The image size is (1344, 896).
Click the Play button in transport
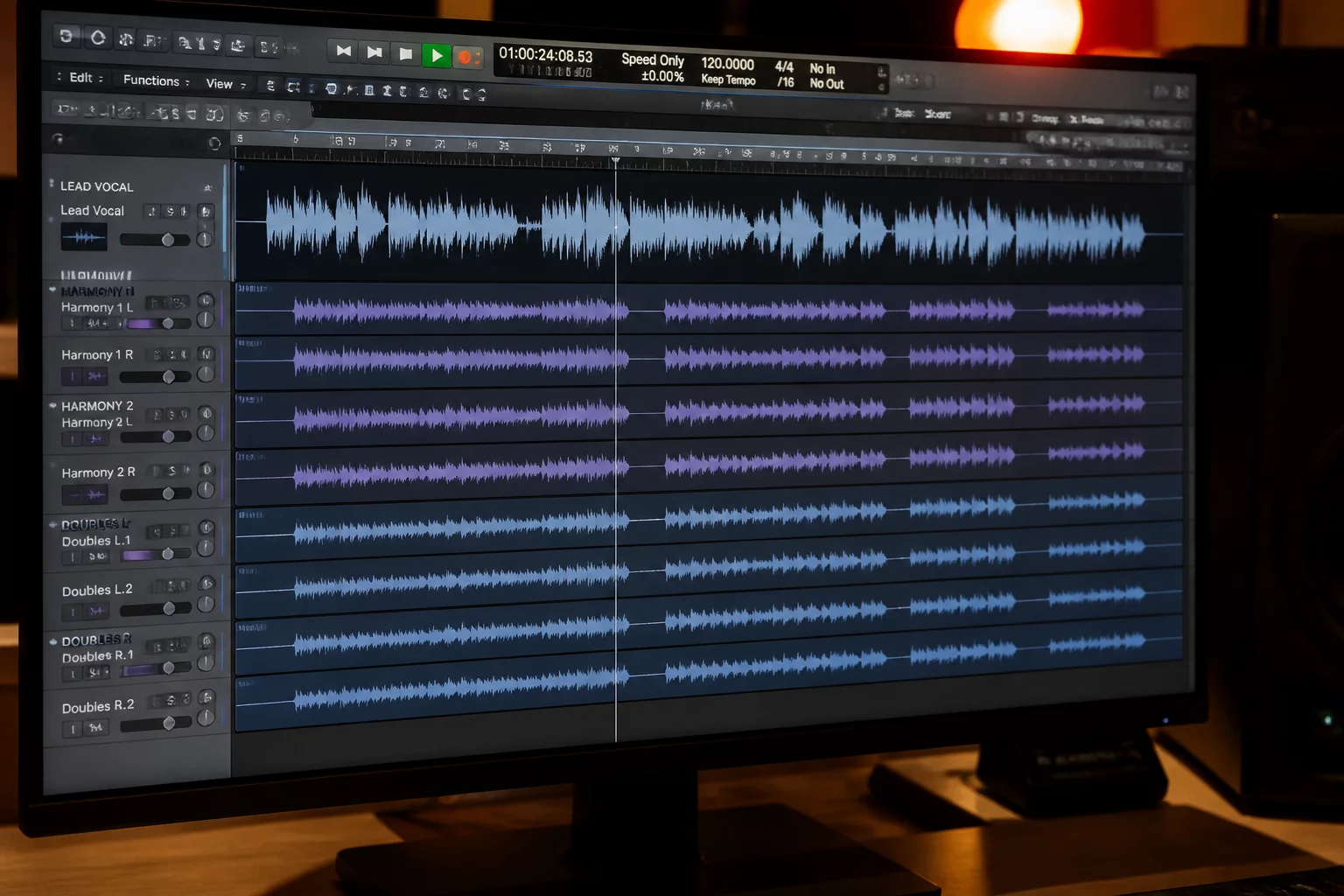436,56
